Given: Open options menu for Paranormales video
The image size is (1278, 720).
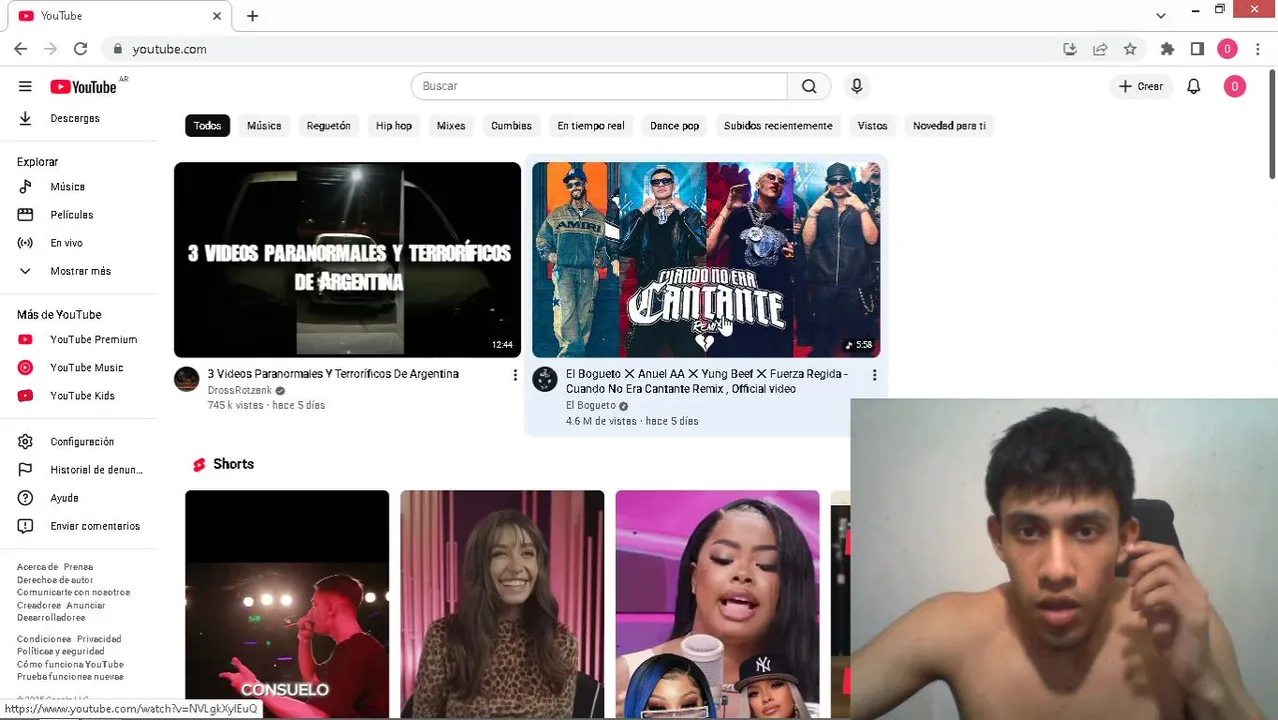Looking at the screenshot, I should click(x=515, y=375).
